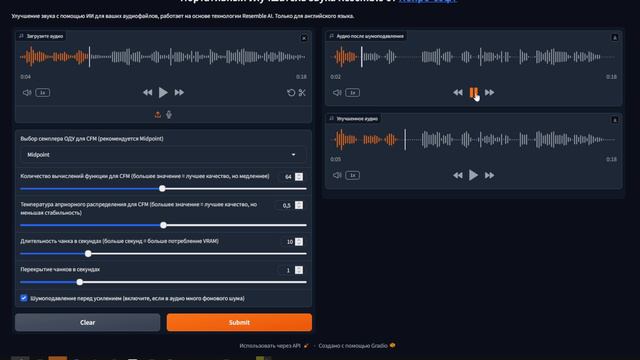640x360 pixels.
Task: Toggle the denoise before enhancement checkbox
Action: pyautogui.click(x=24, y=298)
